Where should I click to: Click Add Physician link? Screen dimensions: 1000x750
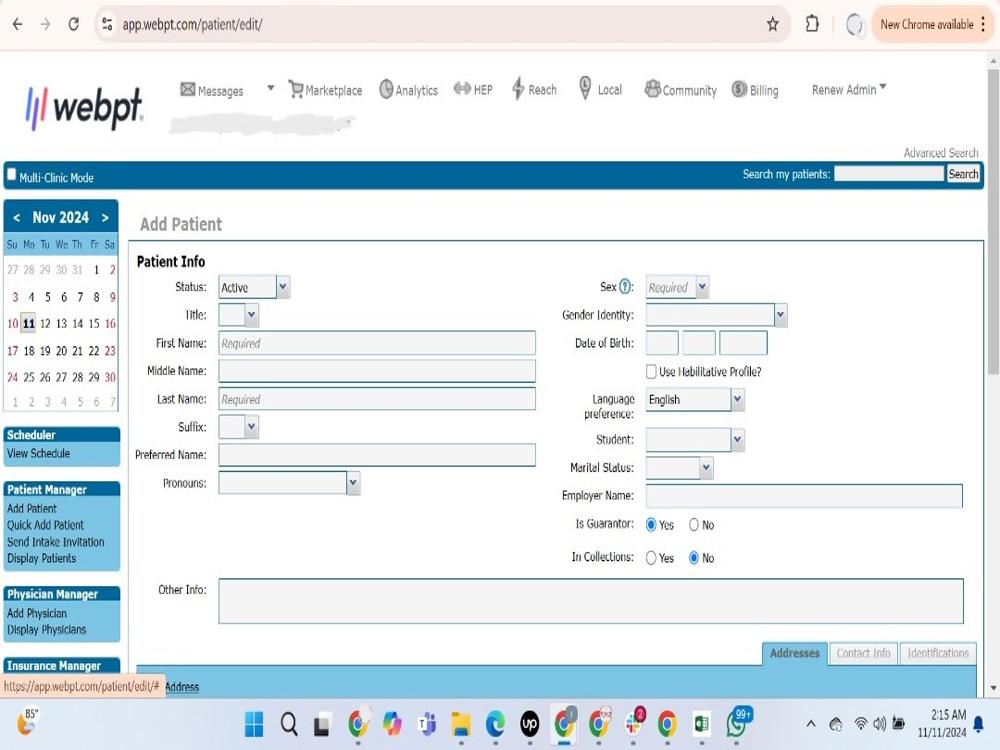click(x=37, y=613)
